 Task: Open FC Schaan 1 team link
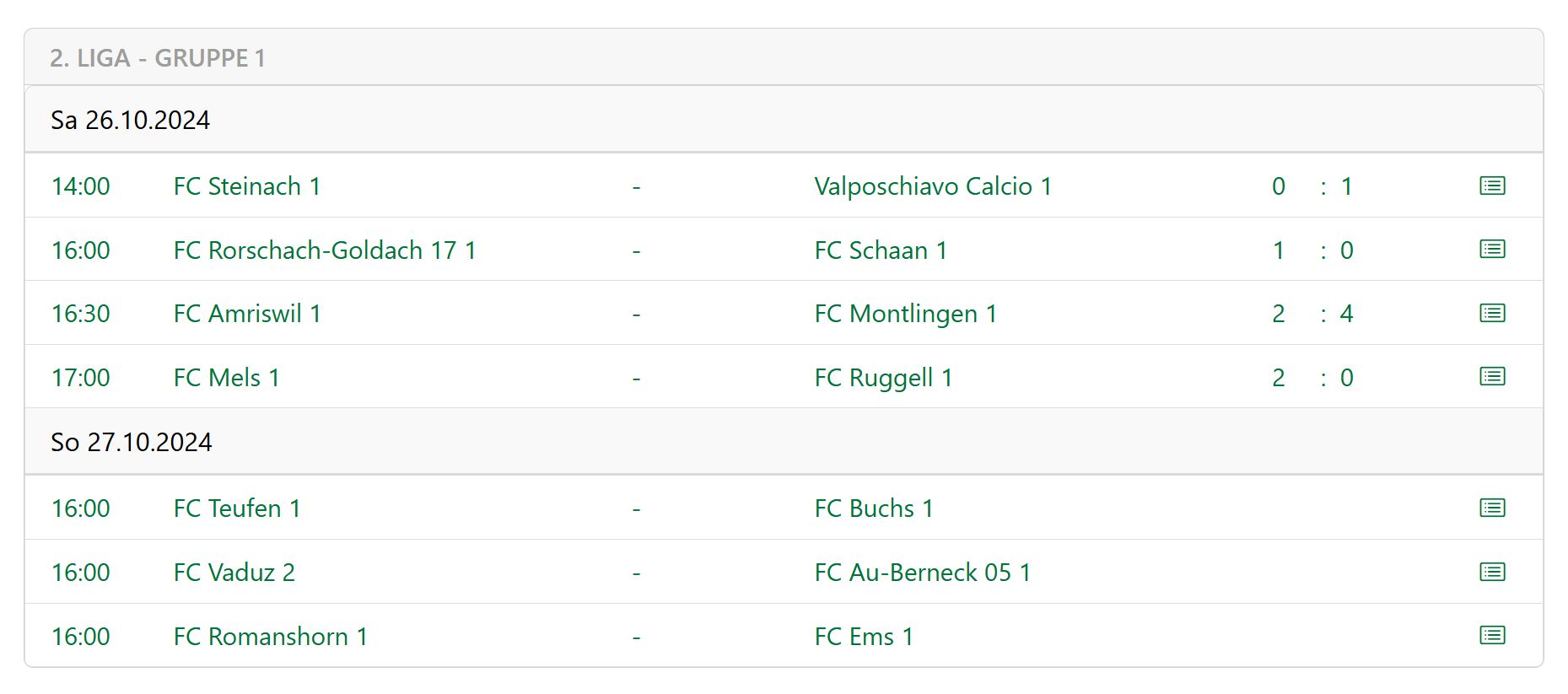pos(881,250)
